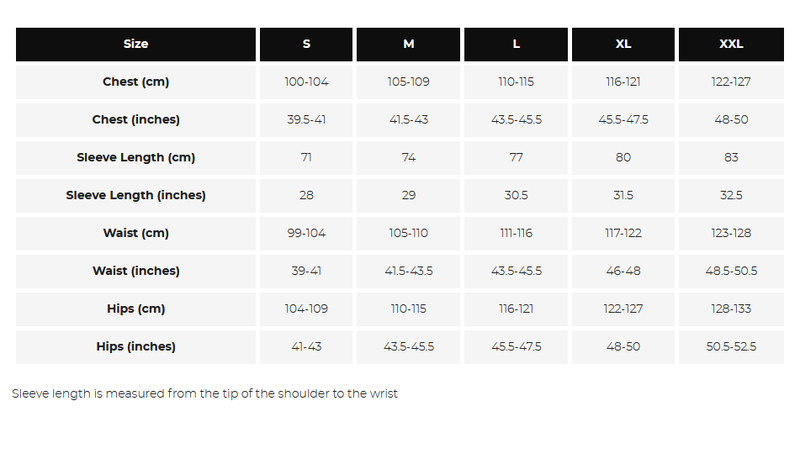
Task: Select the XL size header
Action: (x=623, y=44)
